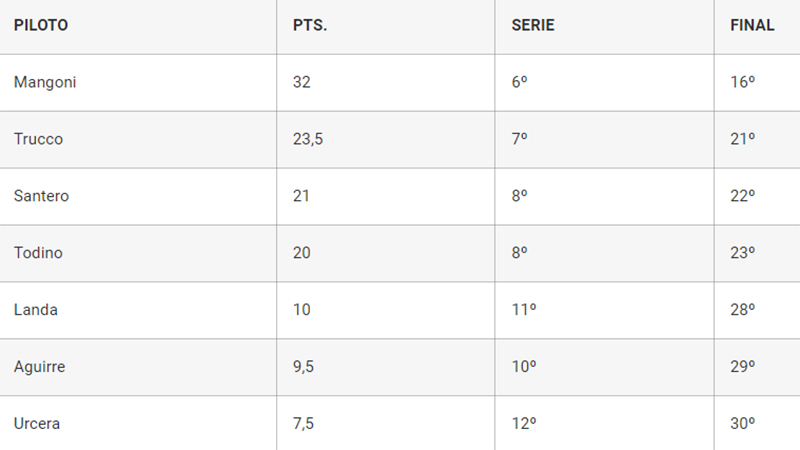Select Trucco's 23,5 points cell
Image resolution: width=800 pixels, height=450 pixels.
tap(308, 139)
